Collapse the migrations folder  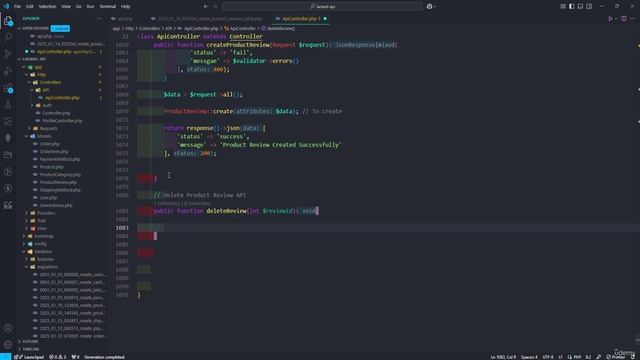[x=27, y=267]
